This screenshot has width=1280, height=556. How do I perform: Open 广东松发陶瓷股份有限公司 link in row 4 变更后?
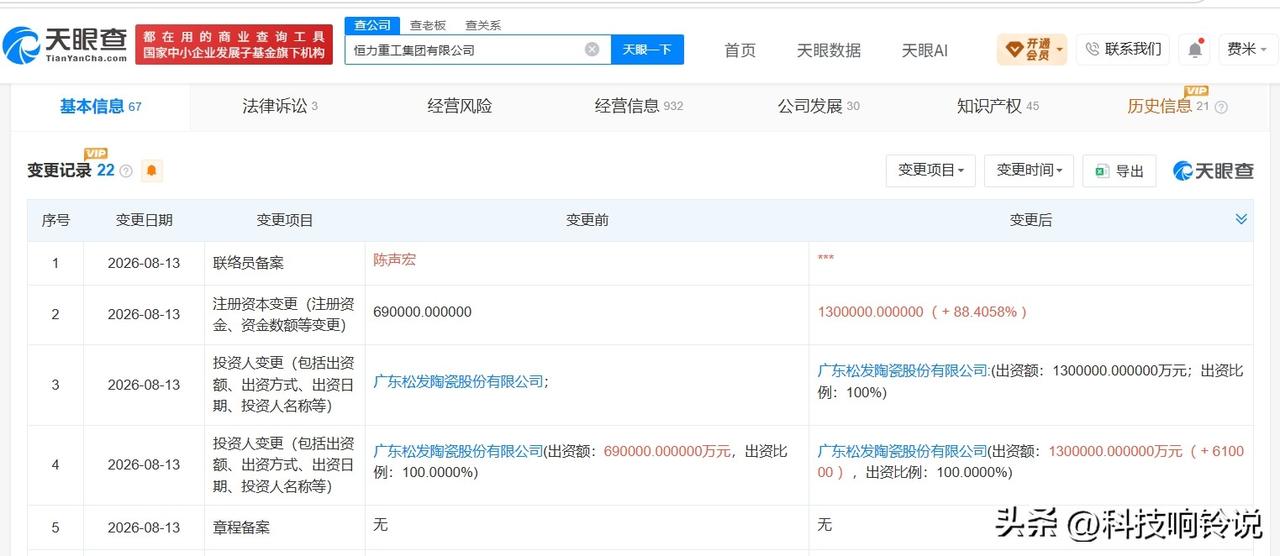coord(903,451)
